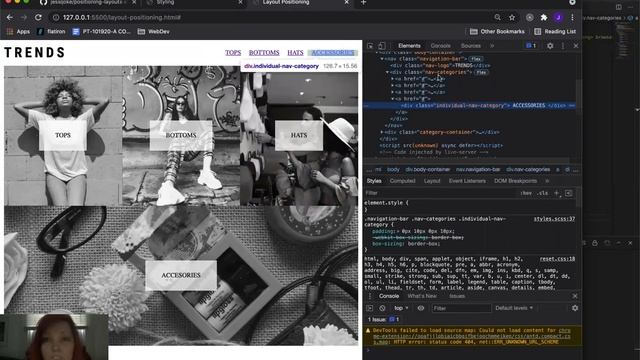This screenshot has height=360, width=640.
Task: Open console settings gear icon
Action: (575, 308)
